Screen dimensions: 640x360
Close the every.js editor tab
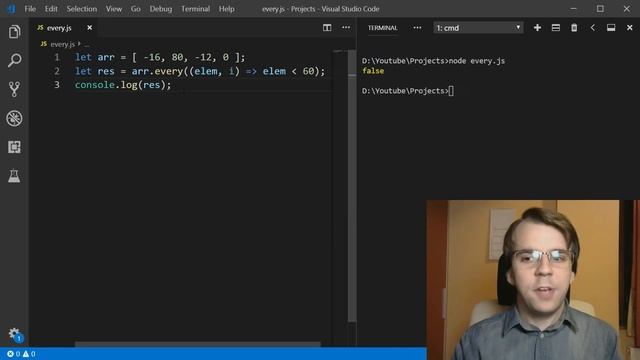pos(89,28)
